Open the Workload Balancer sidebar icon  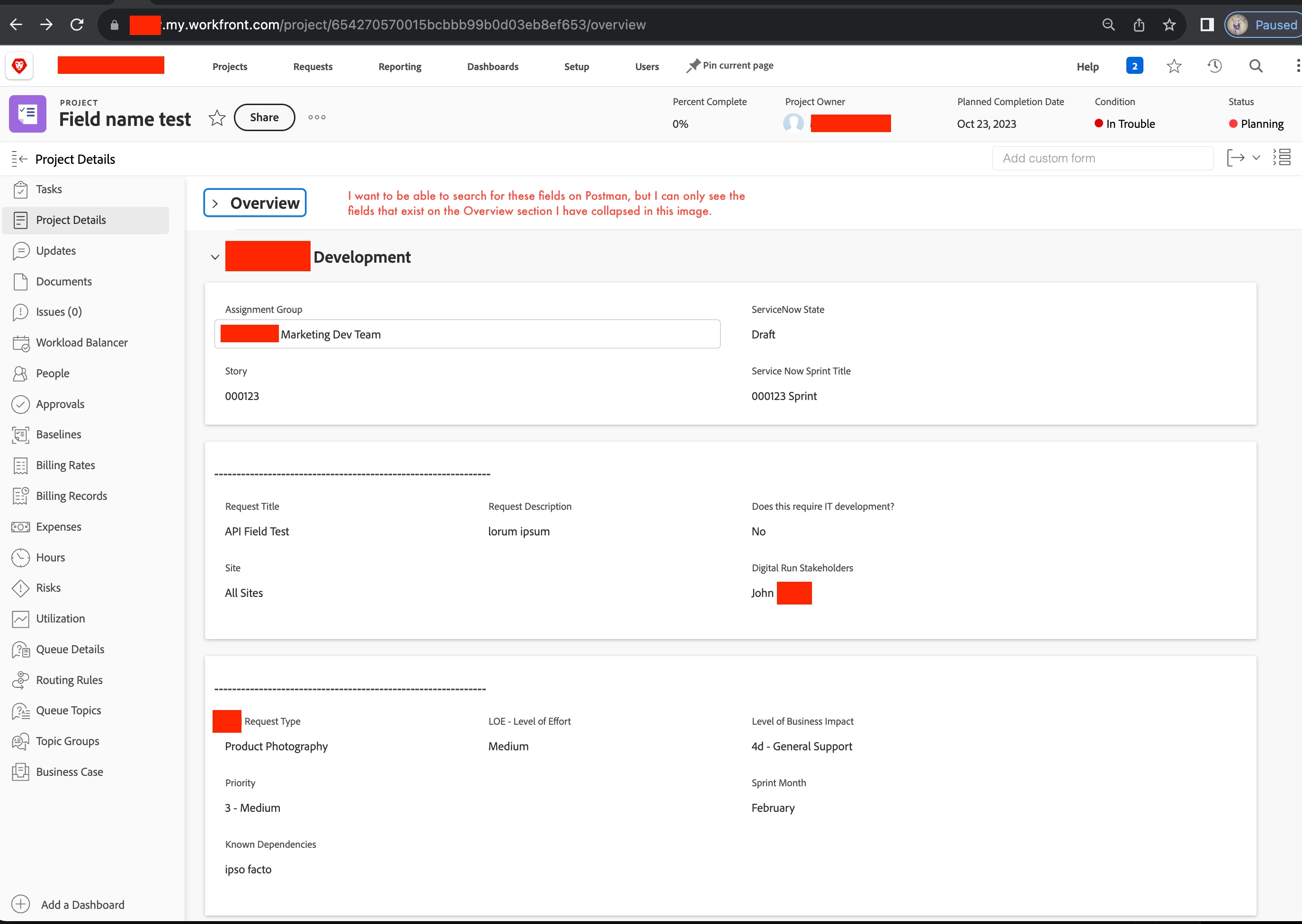tap(20, 343)
